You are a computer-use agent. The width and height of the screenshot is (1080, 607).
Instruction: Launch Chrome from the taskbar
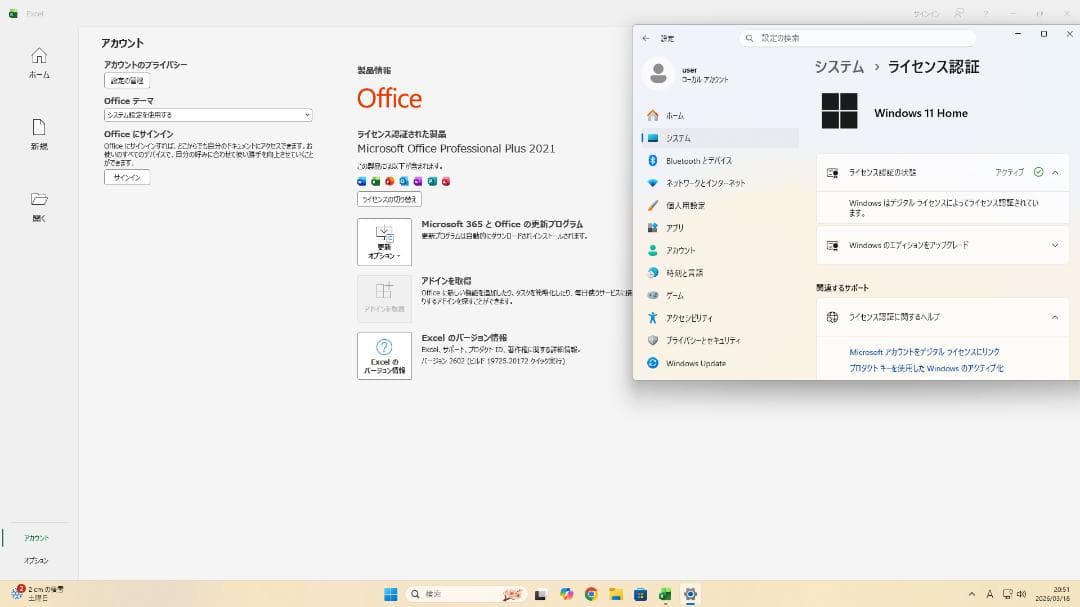[589, 593]
